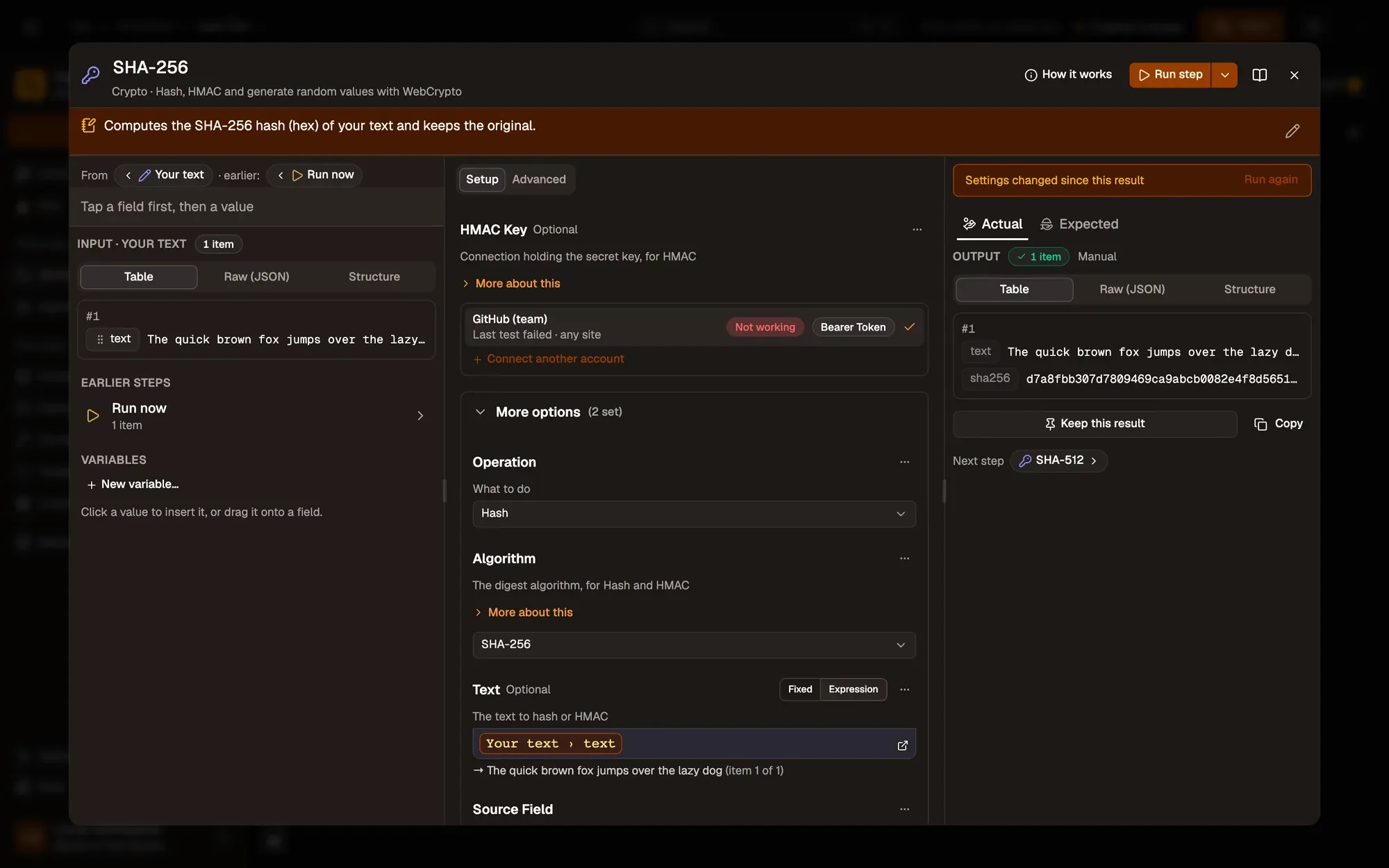The width and height of the screenshot is (1389, 868).
Task: Edit the step description with pencil icon
Action: (x=1292, y=131)
